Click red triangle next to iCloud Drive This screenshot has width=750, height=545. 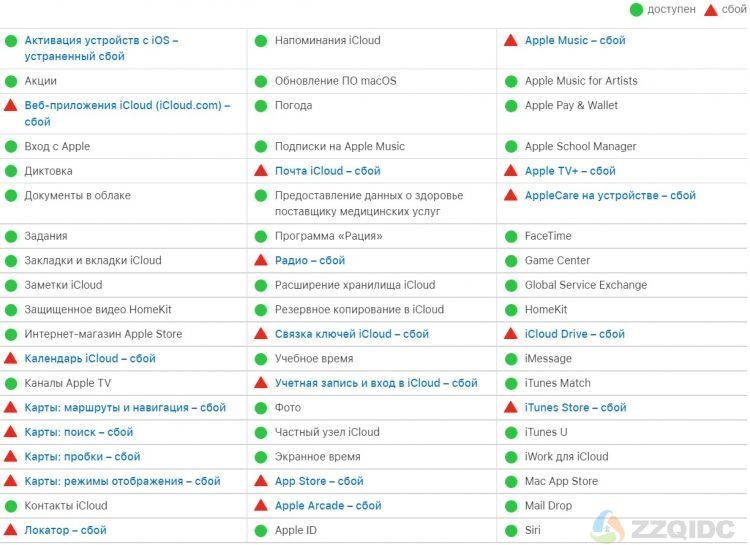pyautogui.click(x=511, y=334)
